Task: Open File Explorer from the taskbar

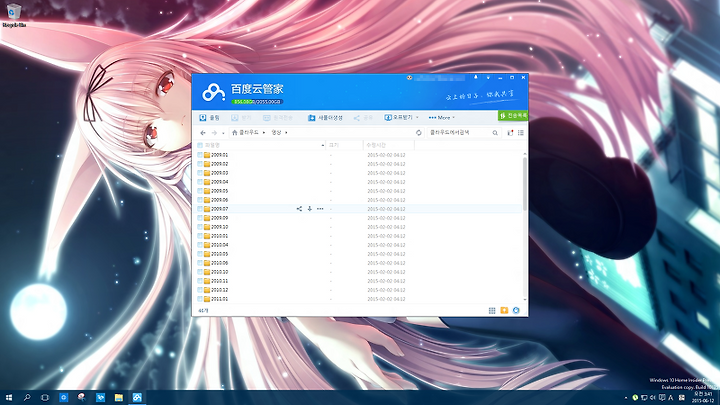Action: 118,398
